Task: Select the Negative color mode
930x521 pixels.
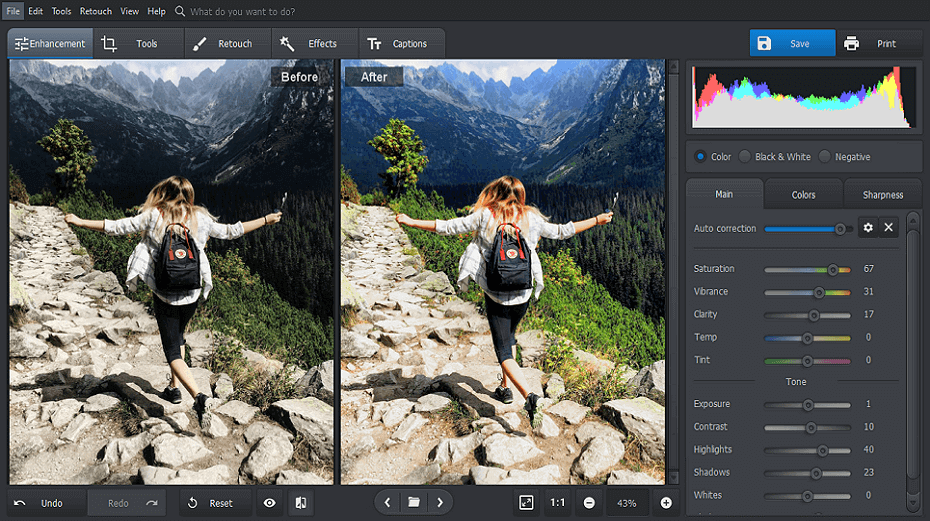Action: click(x=825, y=157)
